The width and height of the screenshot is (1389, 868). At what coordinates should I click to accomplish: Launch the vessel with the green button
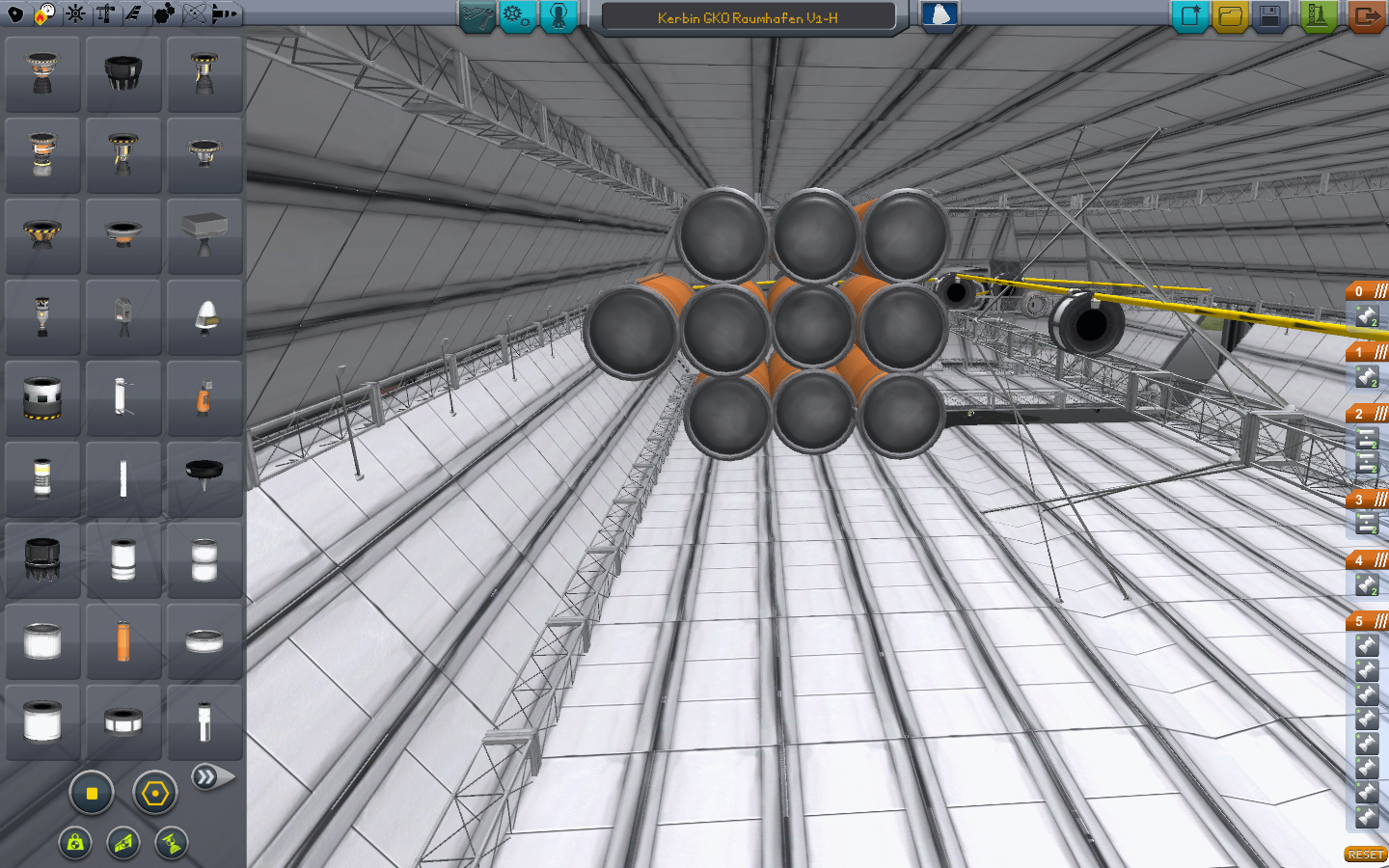(x=1319, y=16)
